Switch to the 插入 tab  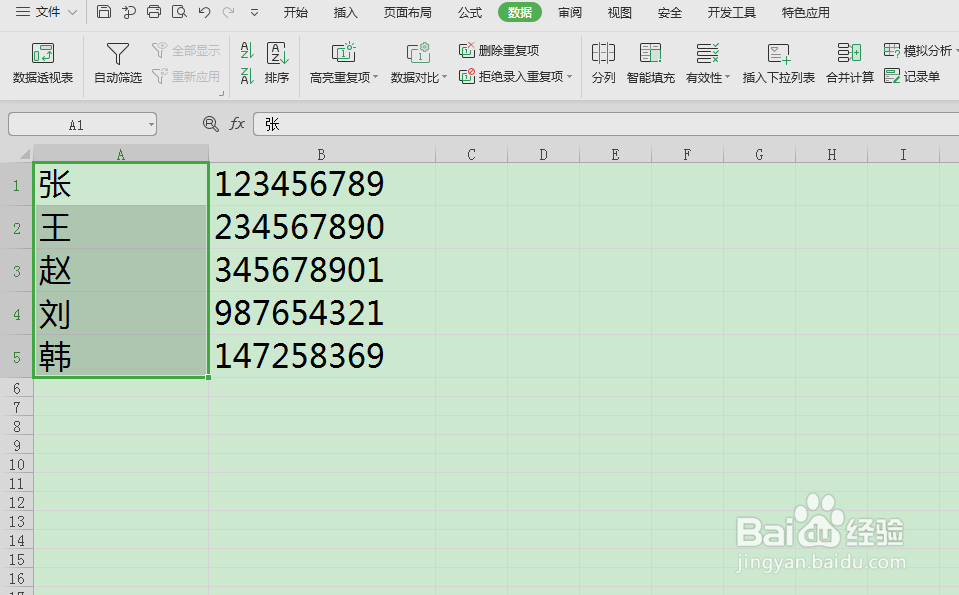coord(346,12)
